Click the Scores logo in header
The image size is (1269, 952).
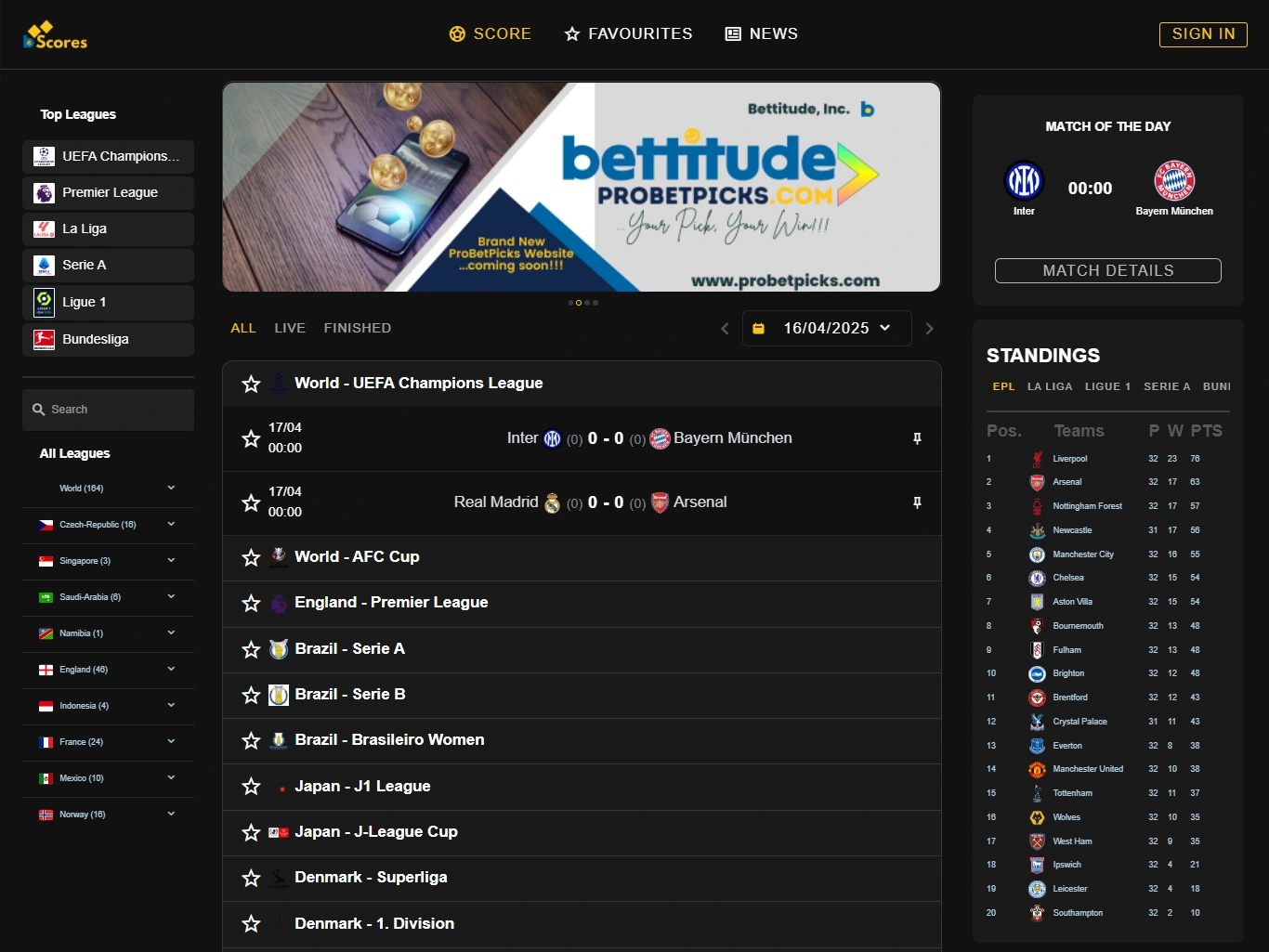[x=56, y=35]
